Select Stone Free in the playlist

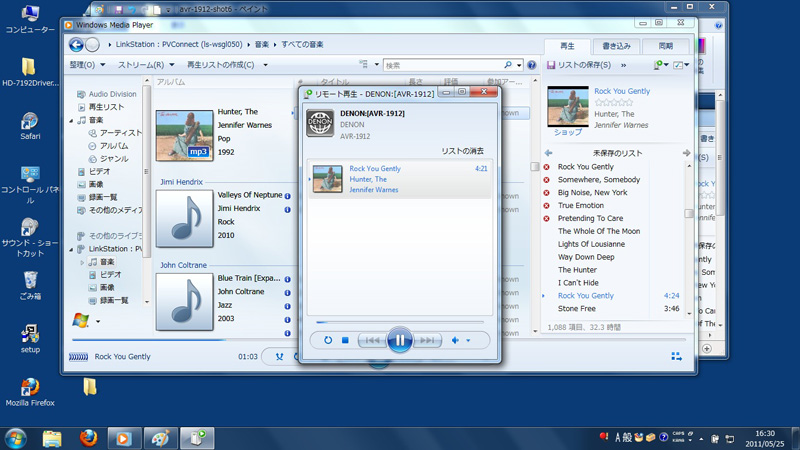tap(577, 309)
